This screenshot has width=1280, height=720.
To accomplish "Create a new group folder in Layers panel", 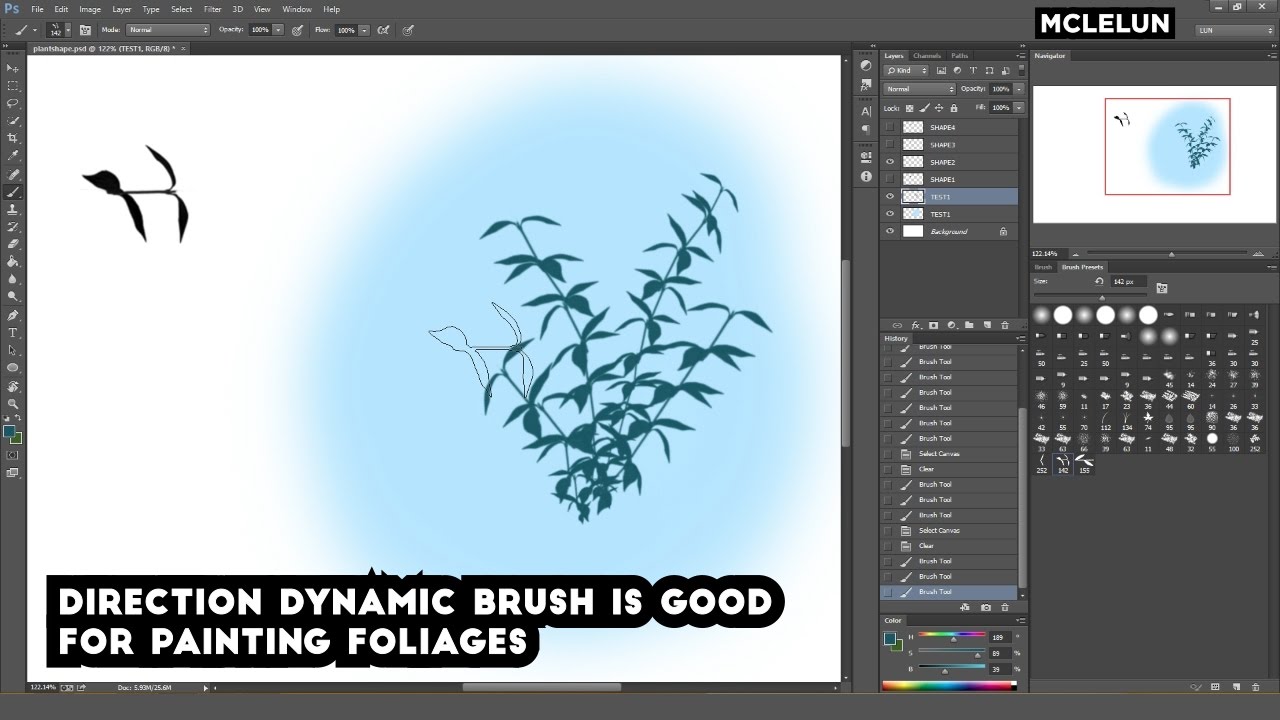I will 969,325.
